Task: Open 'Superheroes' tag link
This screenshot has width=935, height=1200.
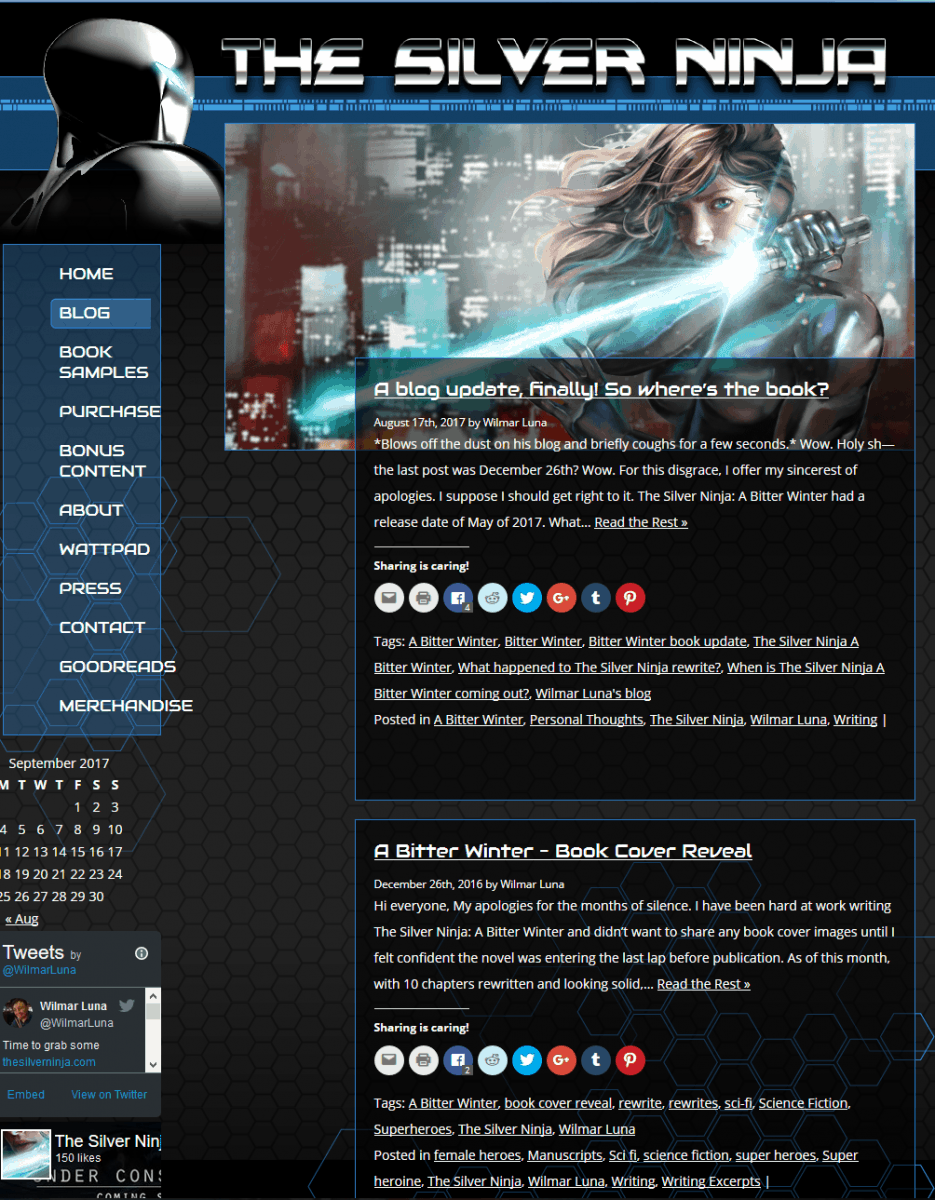Action: (x=412, y=1129)
